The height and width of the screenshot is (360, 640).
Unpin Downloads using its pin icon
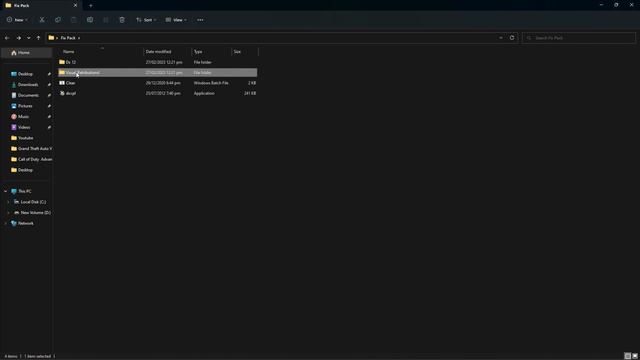click(x=49, y=84)
